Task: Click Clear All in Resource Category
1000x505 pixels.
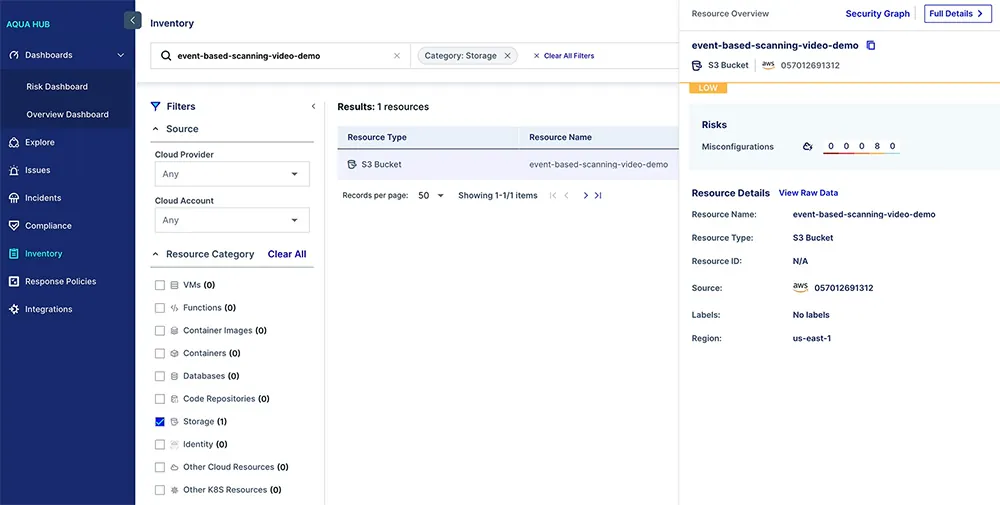Action: 287,254
